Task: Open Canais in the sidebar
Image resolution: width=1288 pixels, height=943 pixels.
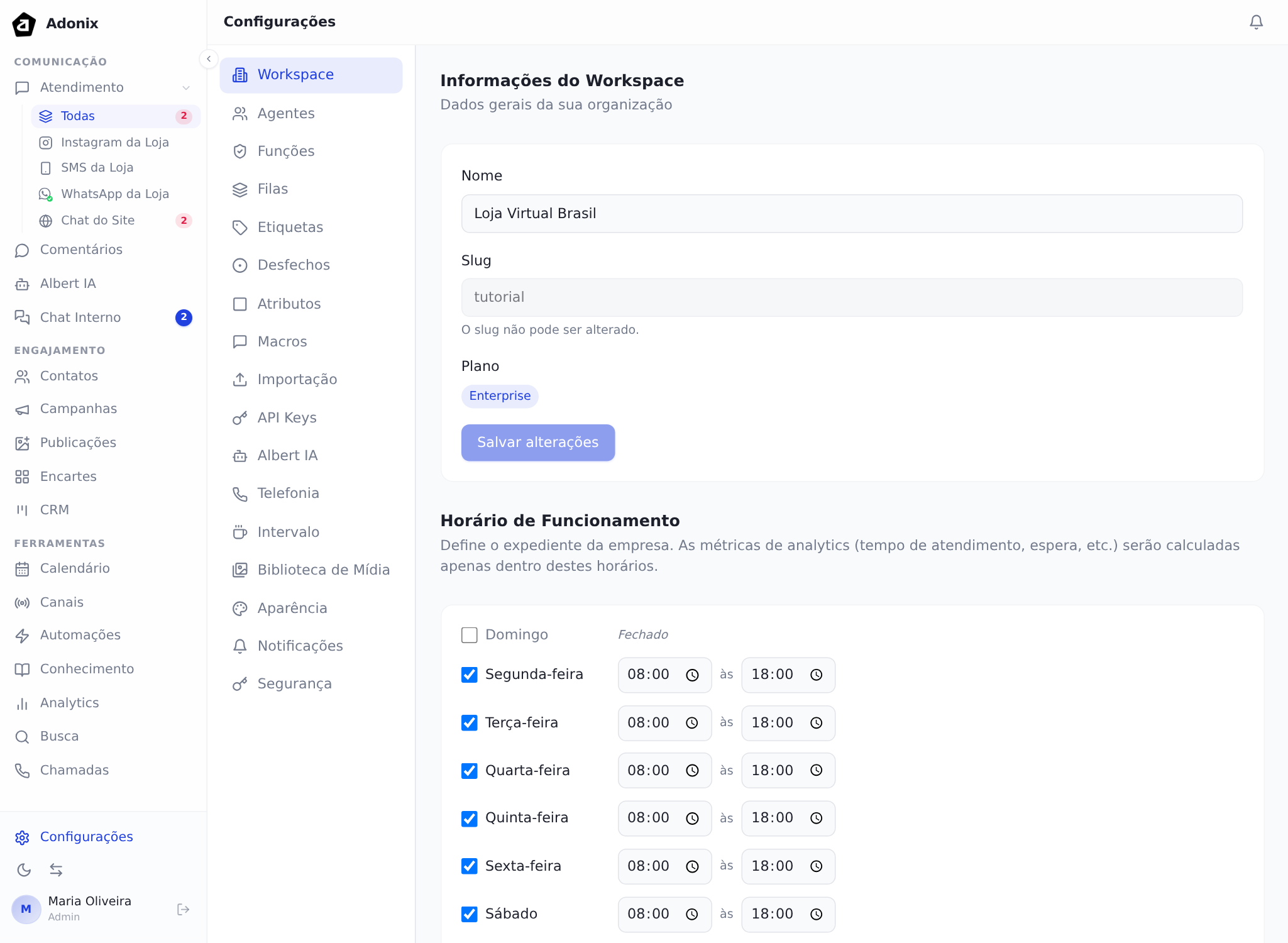Action: pyautogui.click(x=103, y=603)
